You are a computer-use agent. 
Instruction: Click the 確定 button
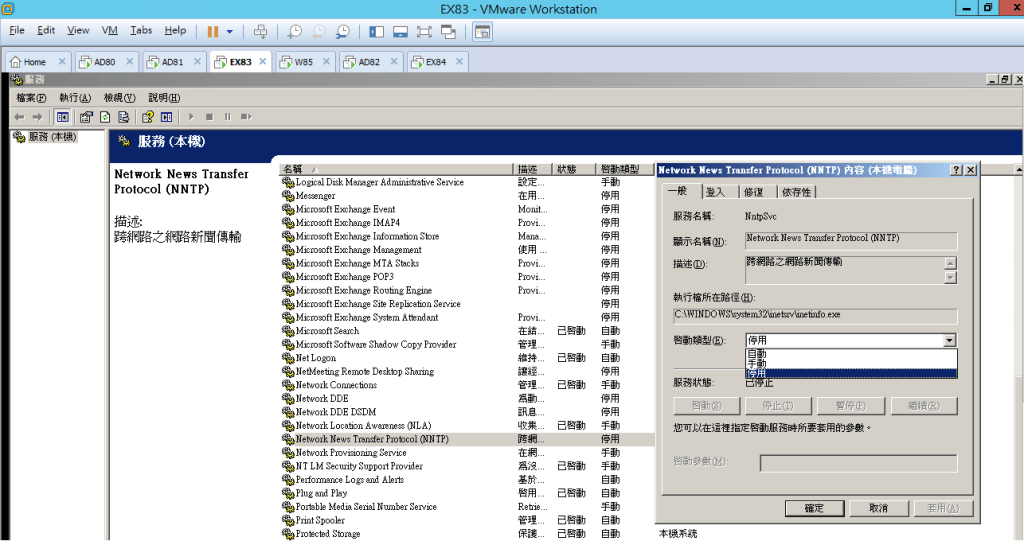click(x=814, y=508)
